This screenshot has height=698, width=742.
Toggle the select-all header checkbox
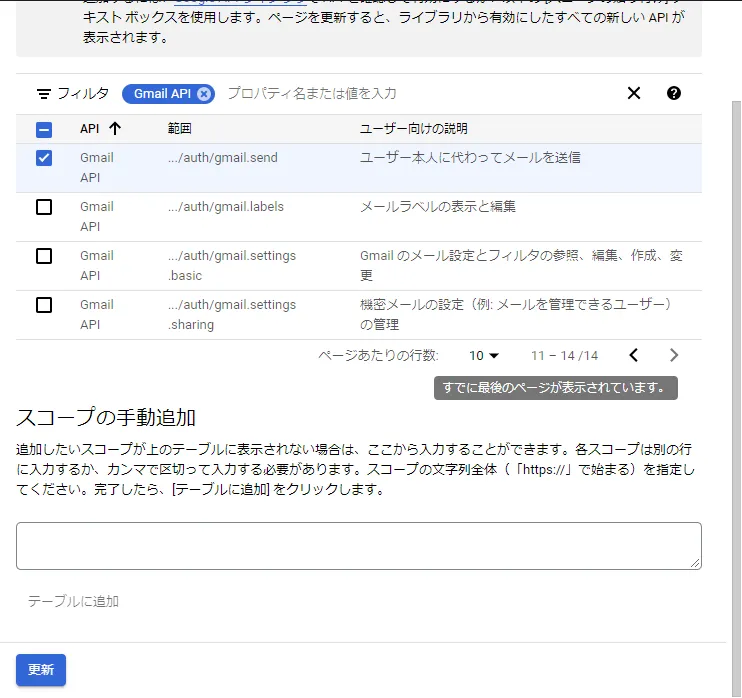point(44,129)
